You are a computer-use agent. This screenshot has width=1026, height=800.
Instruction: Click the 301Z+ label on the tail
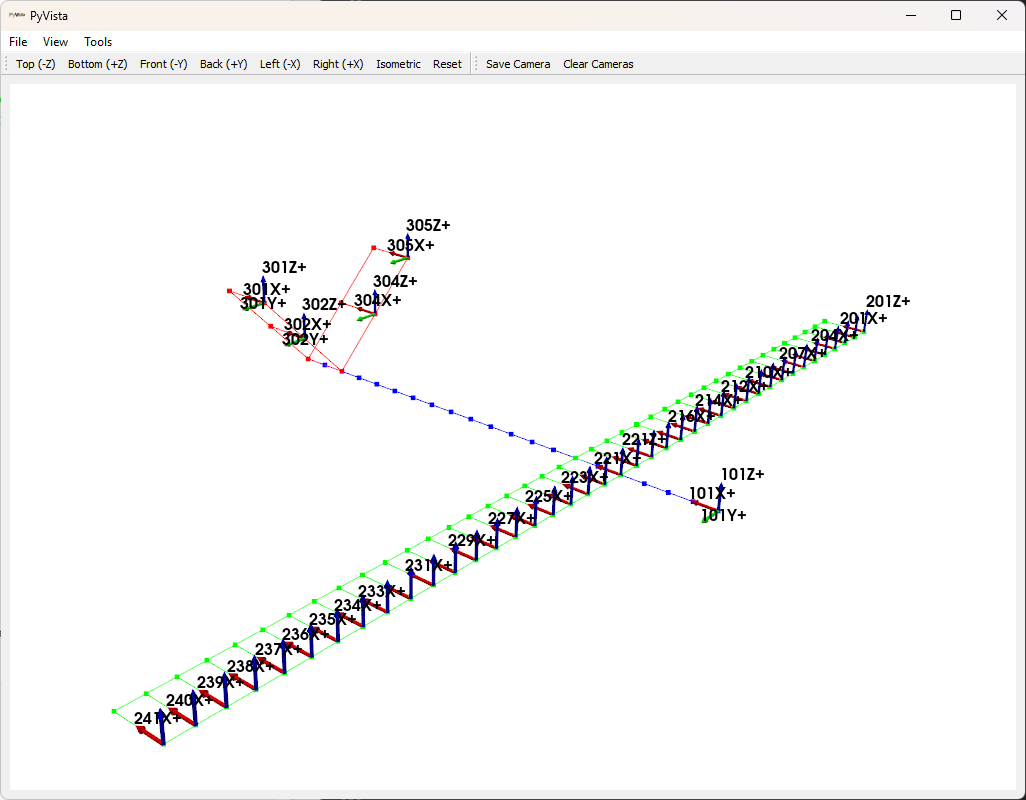pos(284,268)
